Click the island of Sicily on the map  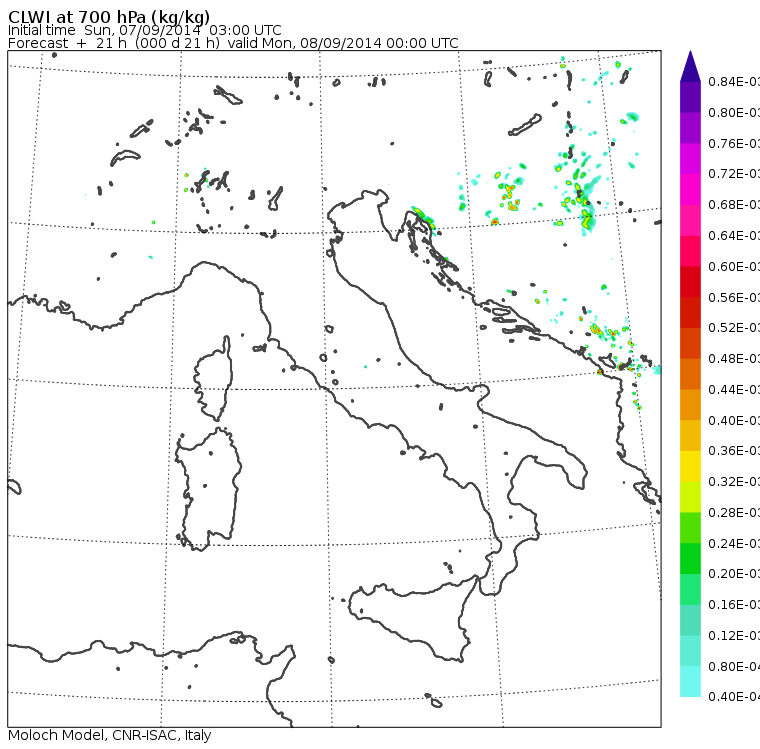(412, 616)
